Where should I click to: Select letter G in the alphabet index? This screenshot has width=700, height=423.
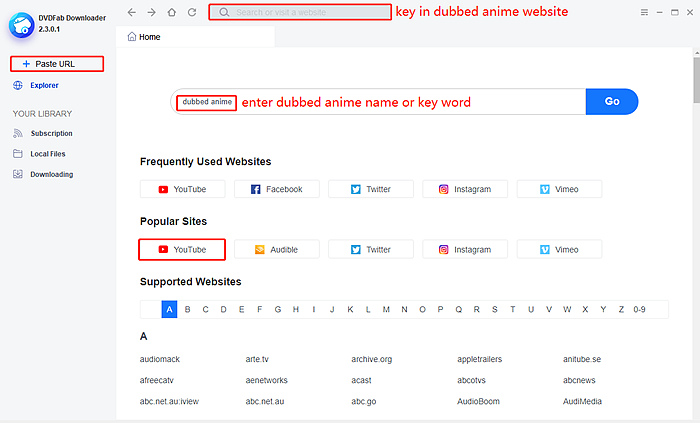(278, 309)
